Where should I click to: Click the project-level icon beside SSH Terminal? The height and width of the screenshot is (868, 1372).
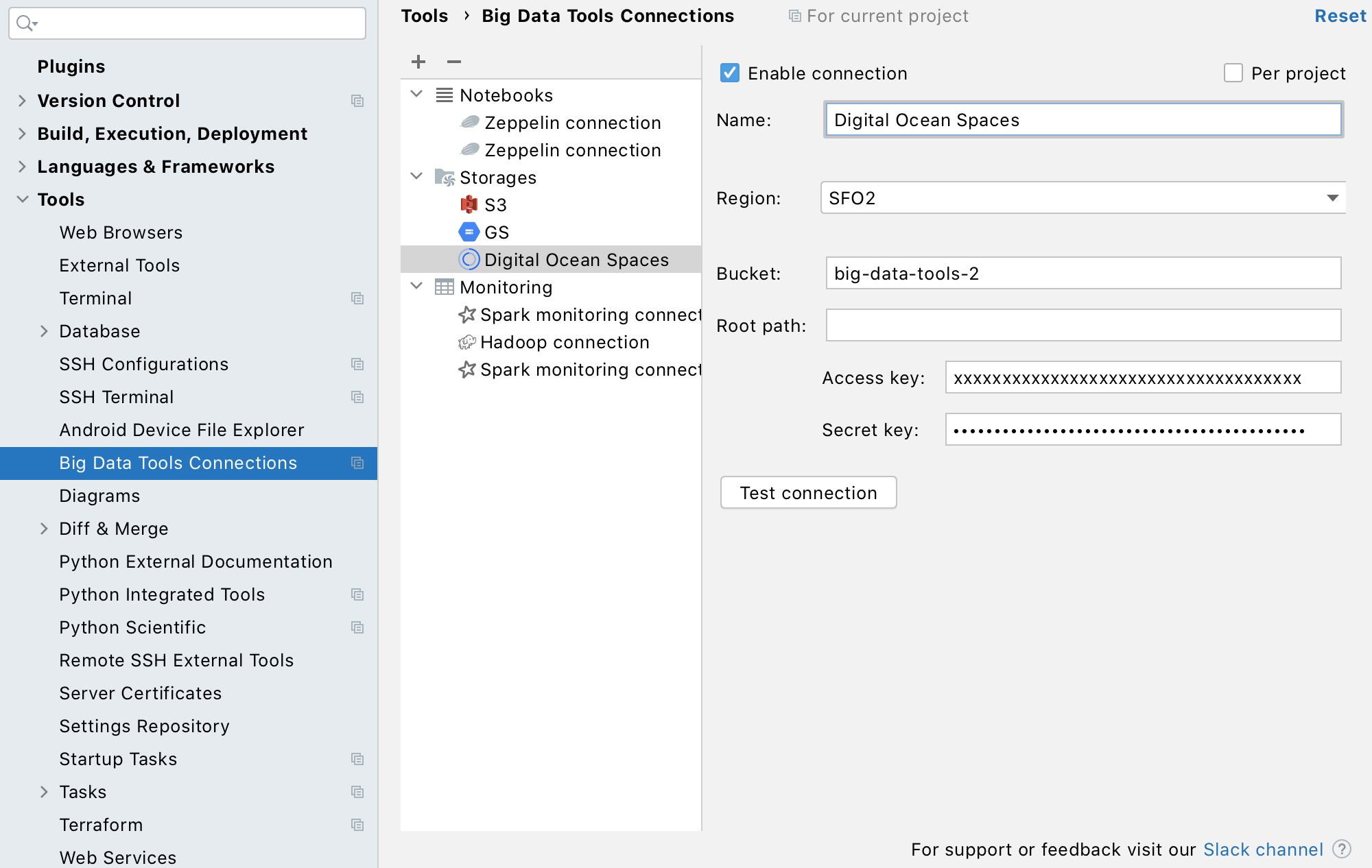pos(357,397)
